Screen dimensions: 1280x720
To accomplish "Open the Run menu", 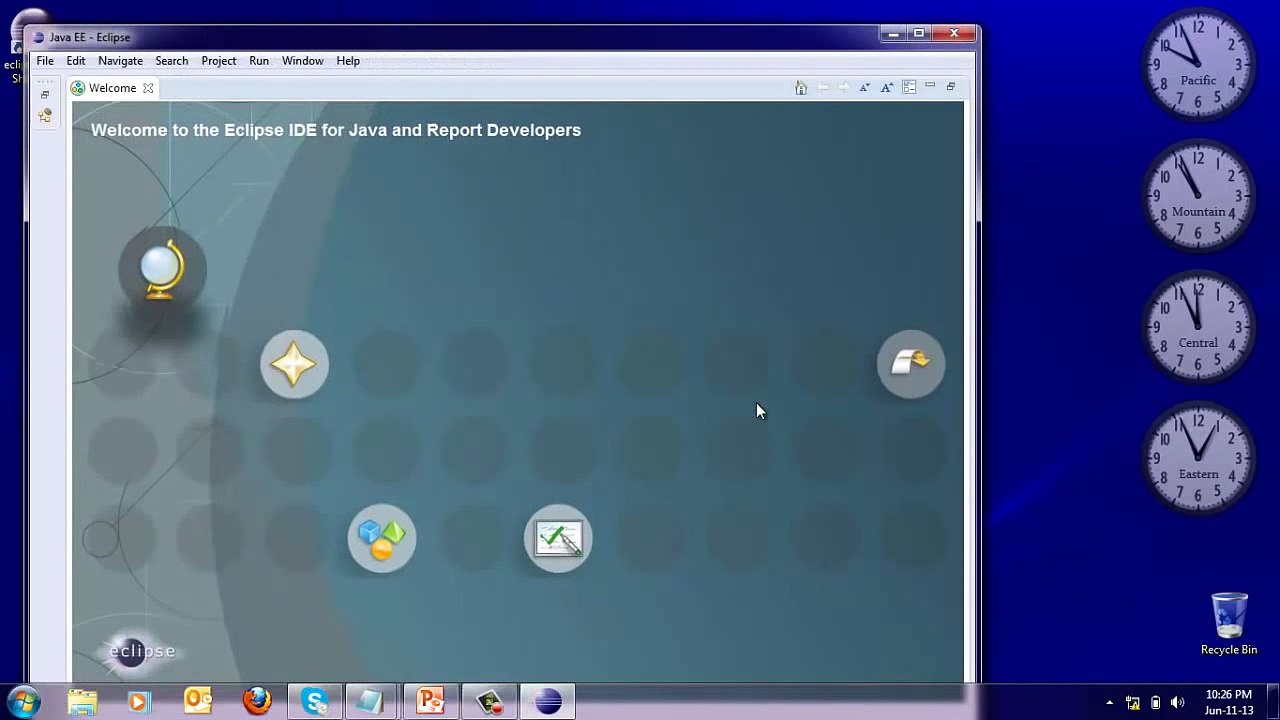I will pyautogui.click(x=259, y=61).
